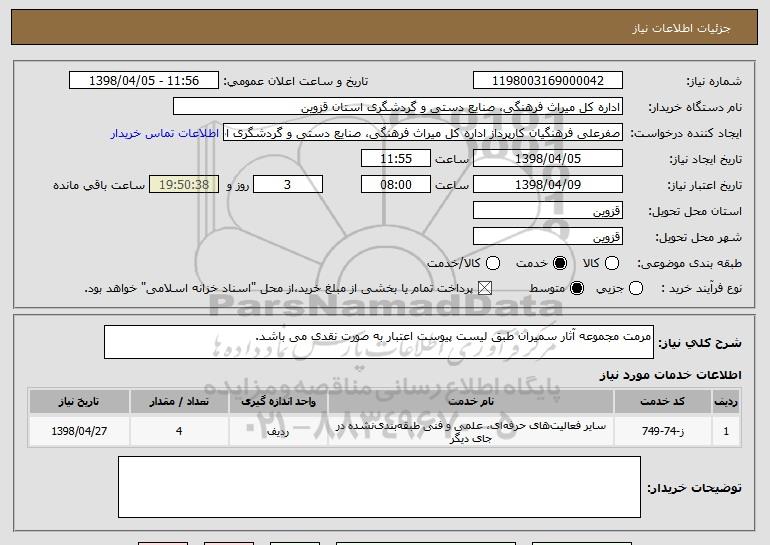Click the delivery city field قزوین
This screenshot has width=770, height=545.
pyautogui.click(x=548, y=237)
